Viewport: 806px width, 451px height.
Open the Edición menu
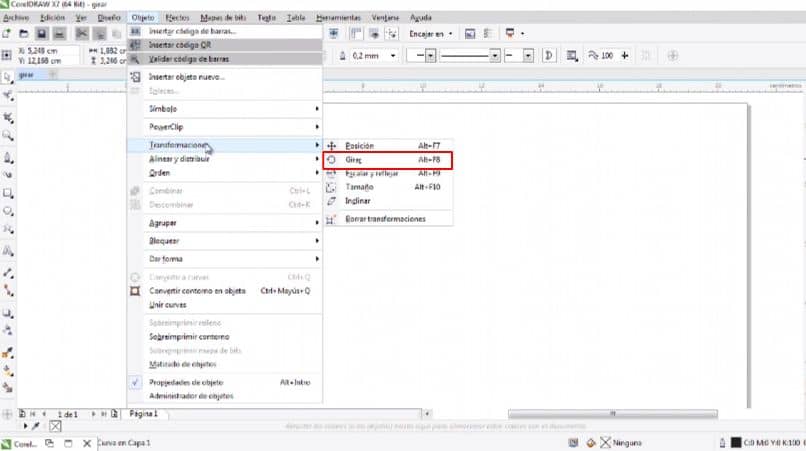[x=52, y=17]
